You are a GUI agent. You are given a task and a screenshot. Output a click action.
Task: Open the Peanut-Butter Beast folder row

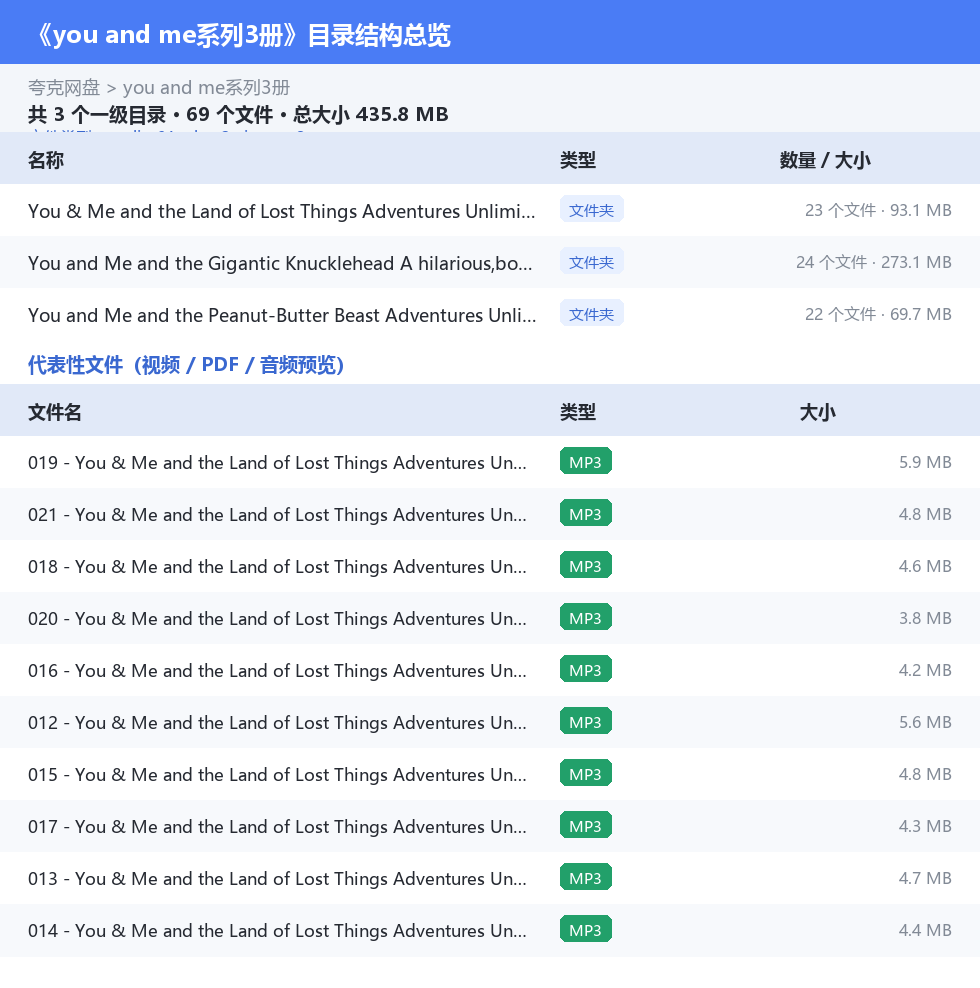490,314
